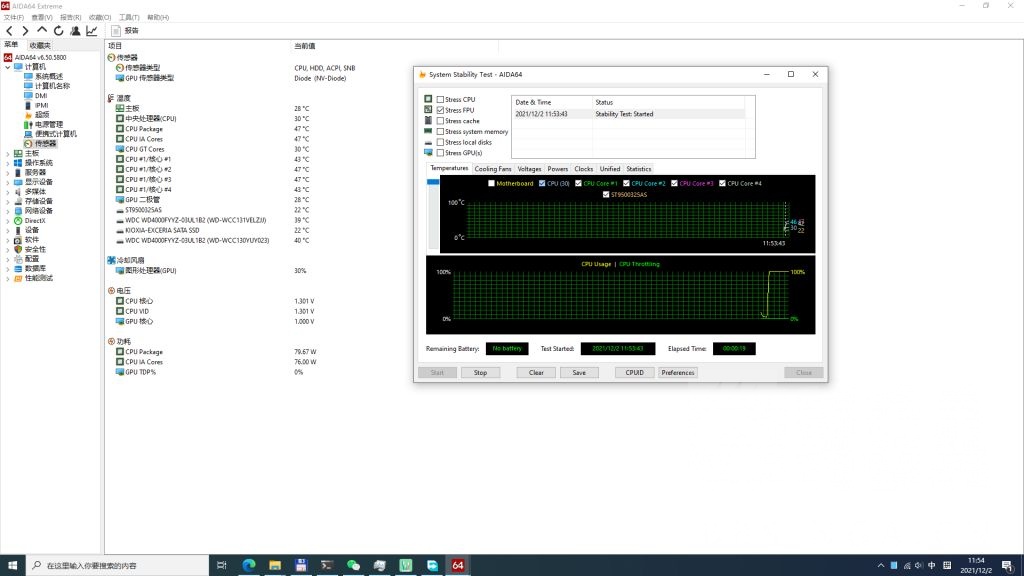This screenshot has width=1024, height=576.
Task: Switch to the Cooling Fans tab
Action: [x=492, y=169]
